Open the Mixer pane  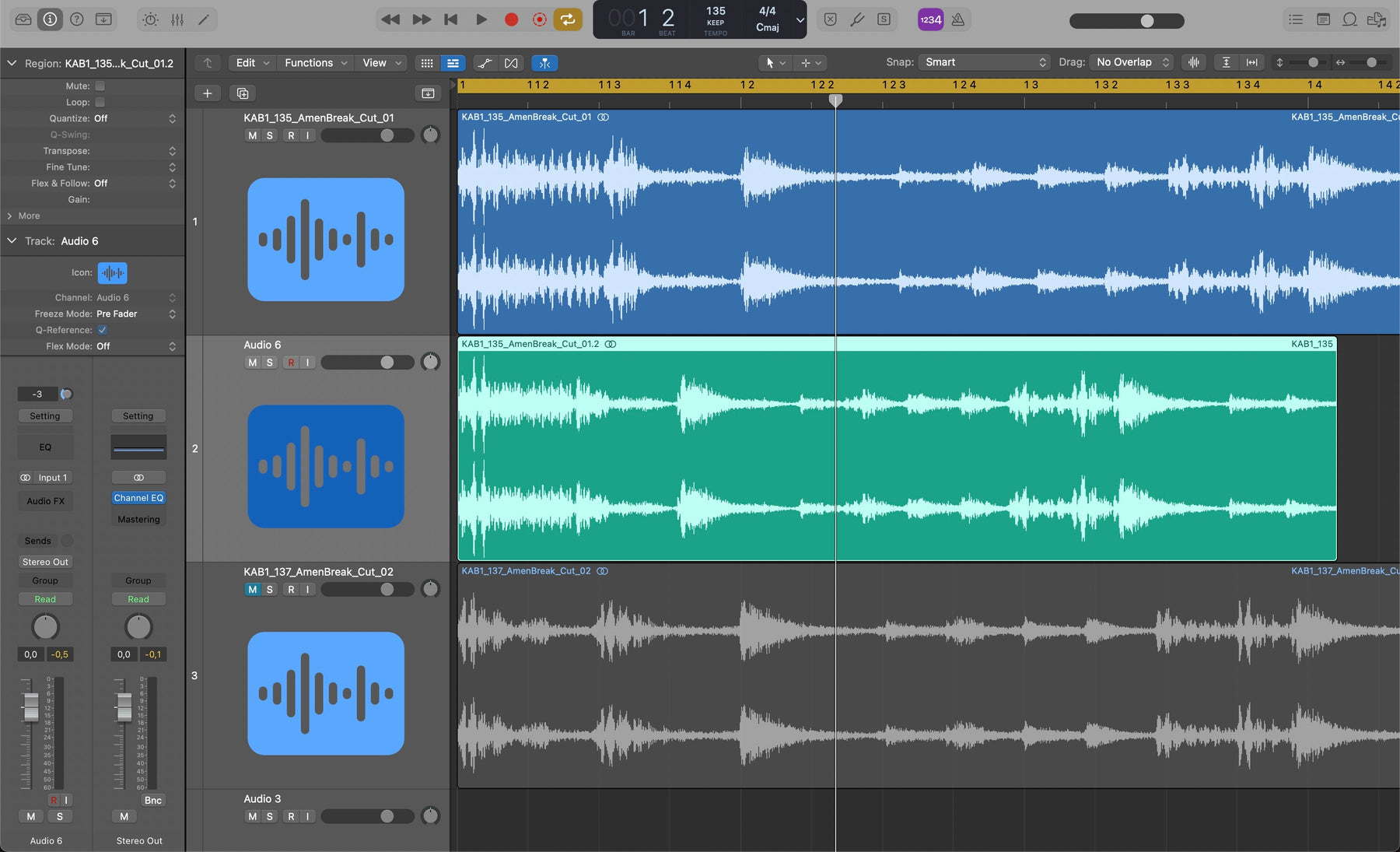coord(177,19)
